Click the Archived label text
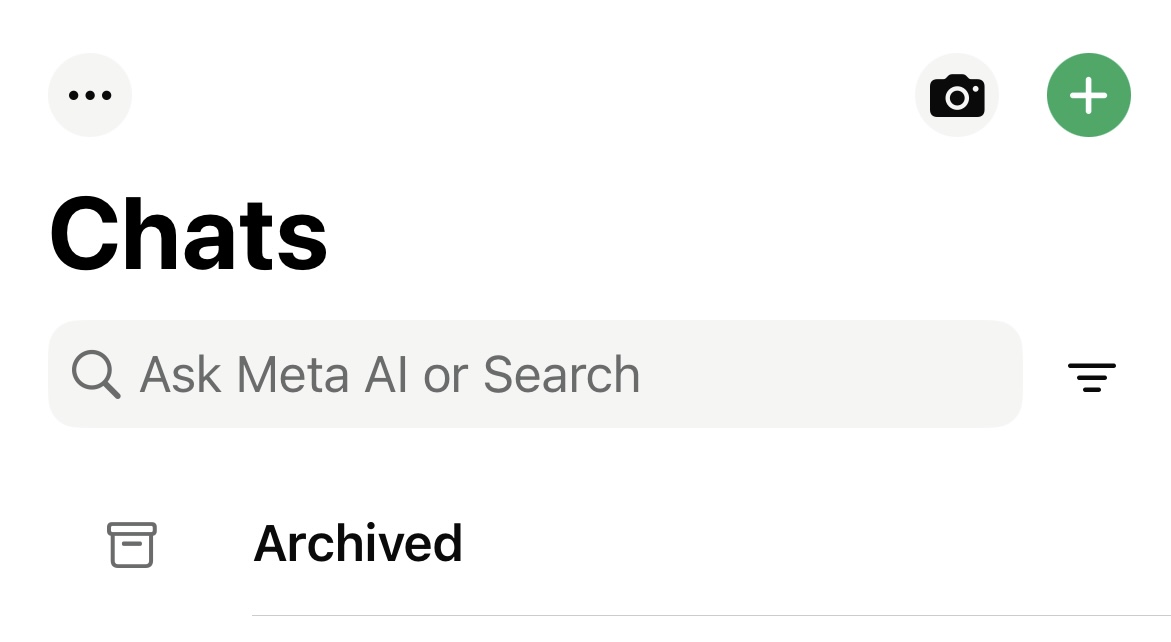The width and height of the screenshot is (1171, 642). click(358, 543)
